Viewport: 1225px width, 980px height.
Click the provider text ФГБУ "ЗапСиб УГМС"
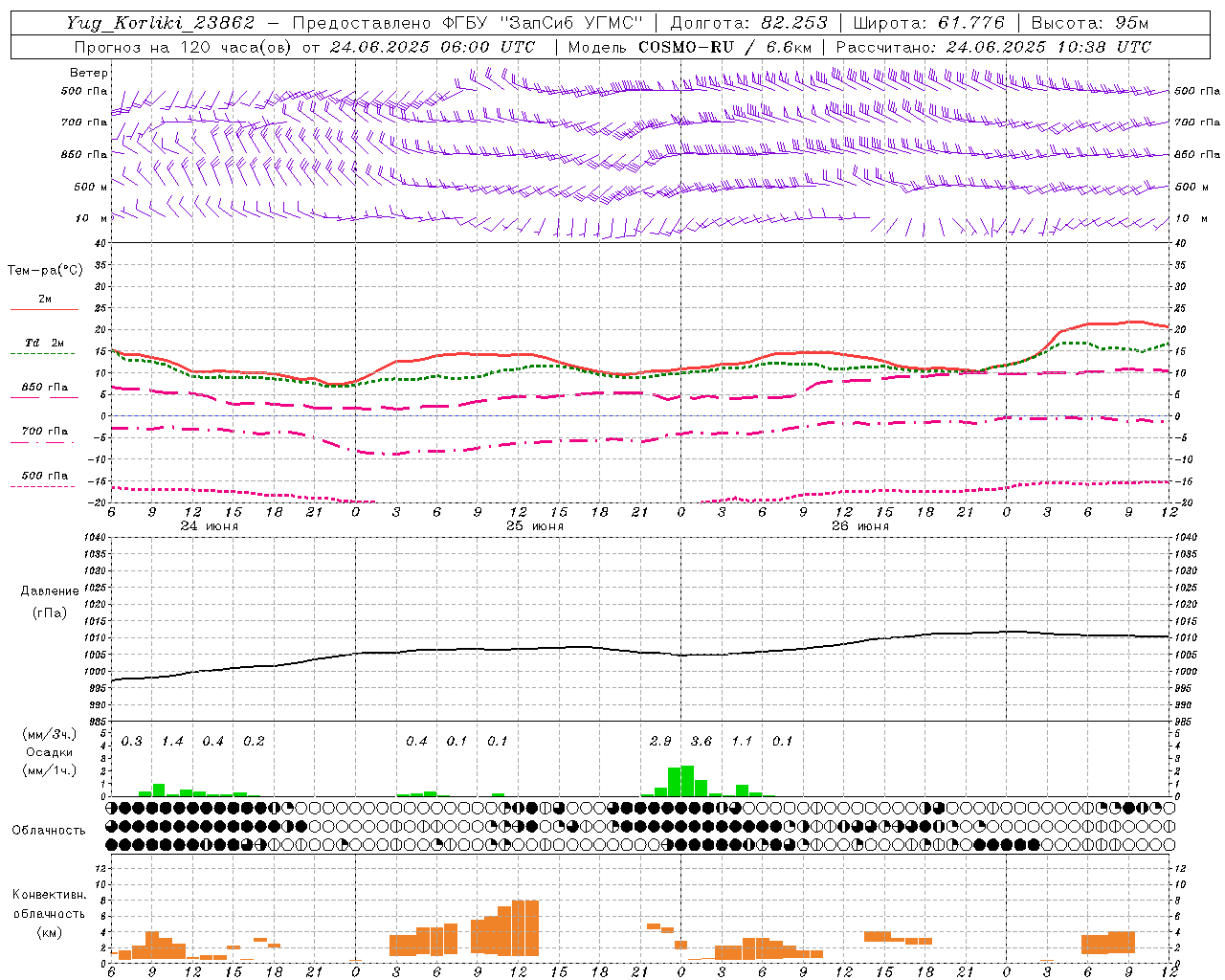click(x=543, y=23)
